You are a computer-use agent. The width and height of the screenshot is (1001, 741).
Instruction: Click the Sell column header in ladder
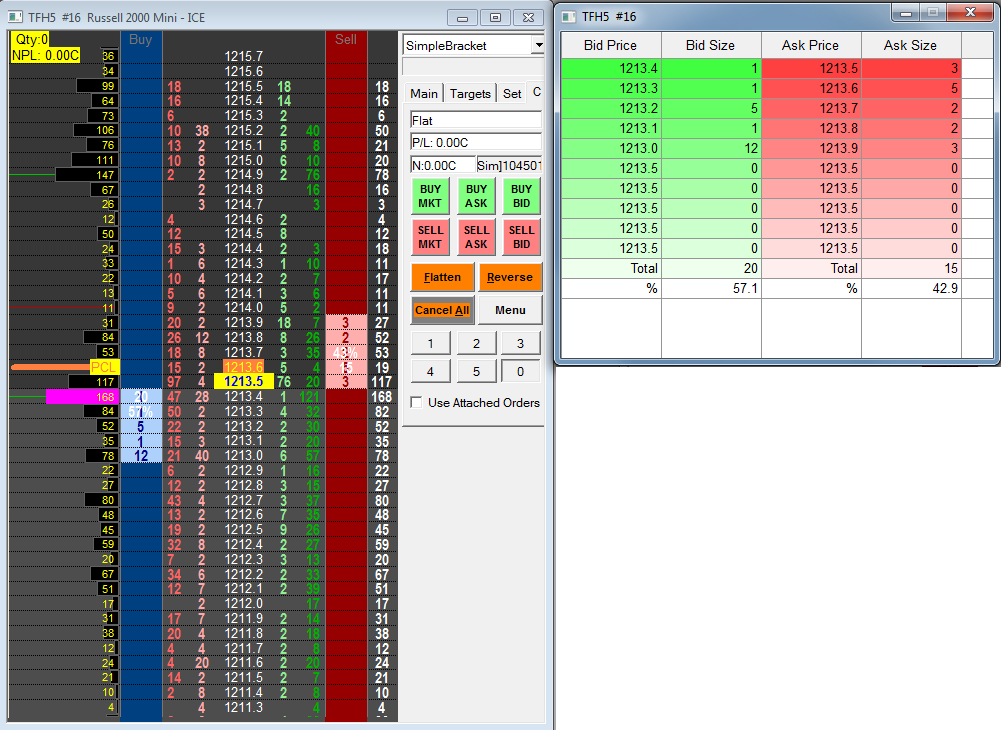[x=346, y=40]
